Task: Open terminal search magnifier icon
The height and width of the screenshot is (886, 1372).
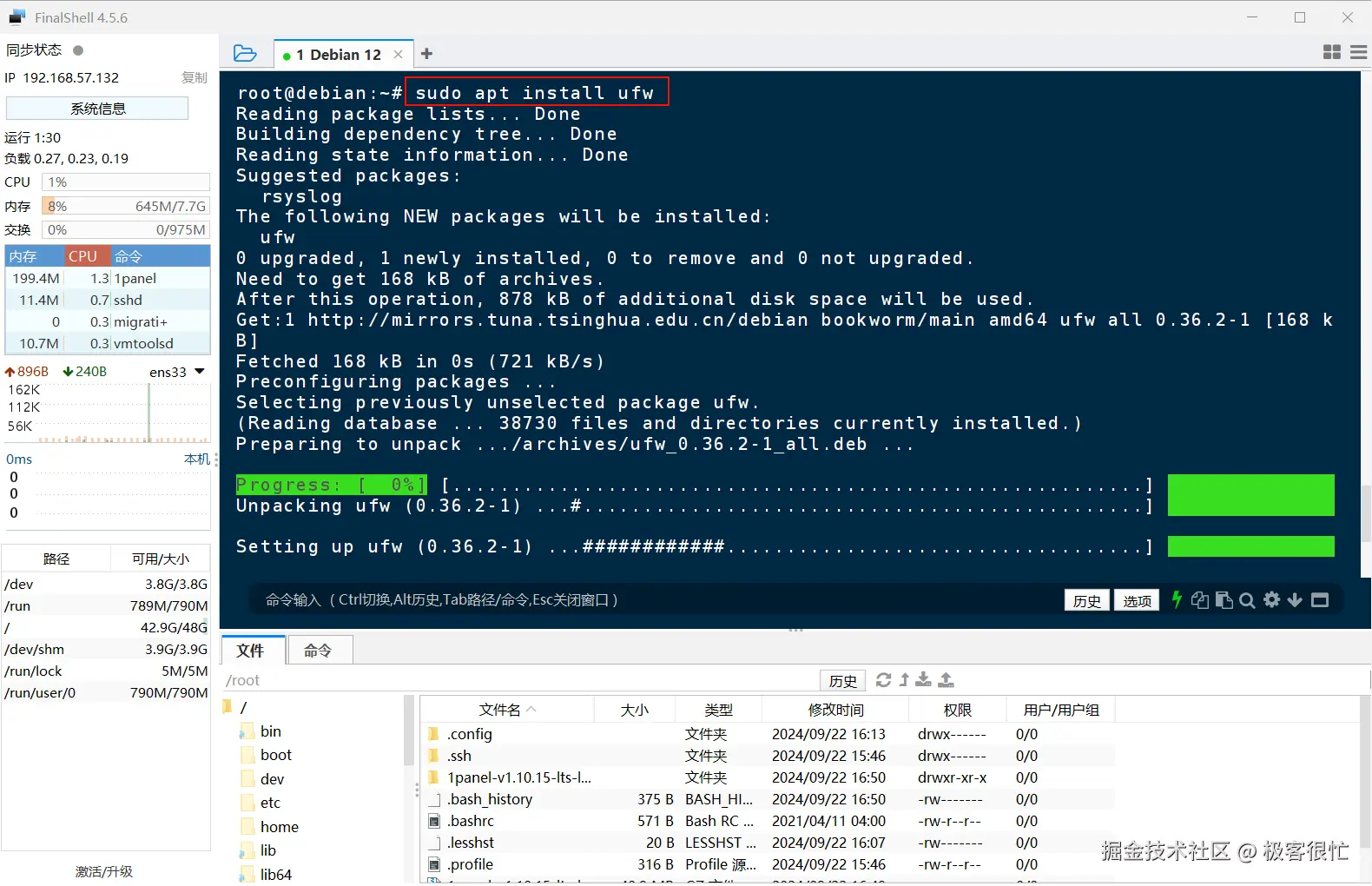Action: [x=1247, y=599]
